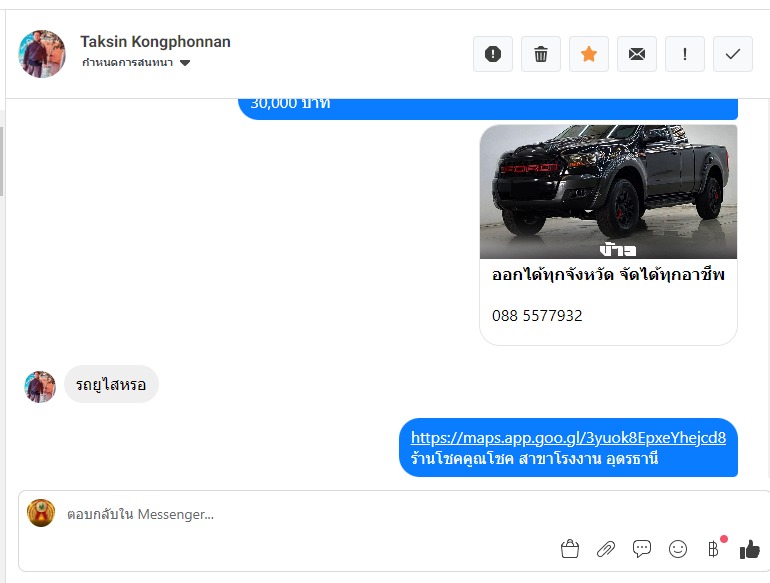Screen dimensions: 770x583
Task: Open Taksin Kongphonnan's profile name
Action: click(x=155, y=42)
